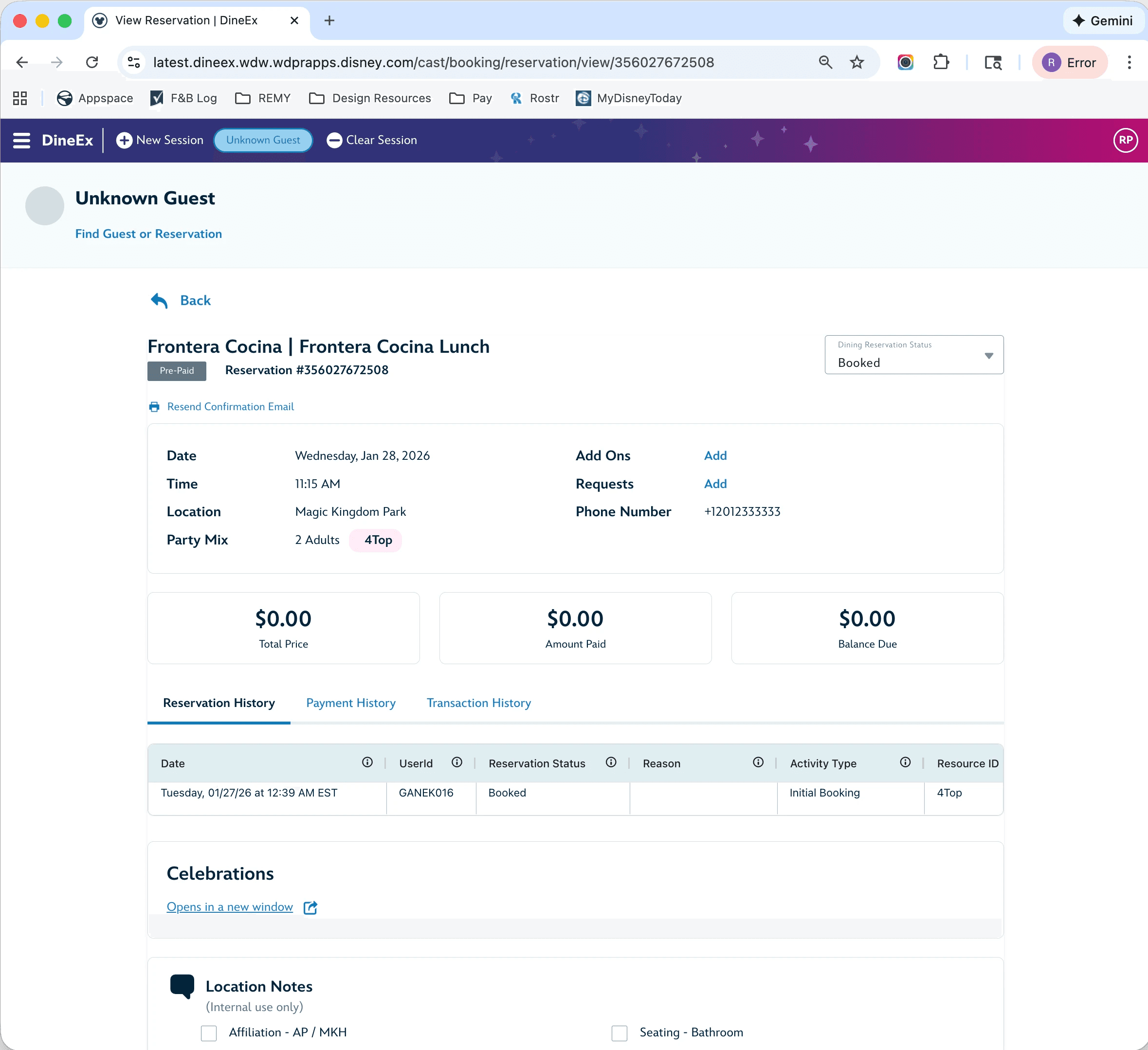Click the Find Guest or Reservation link
Screen dimensions: 1148x1050
click(x=148, y=234)
